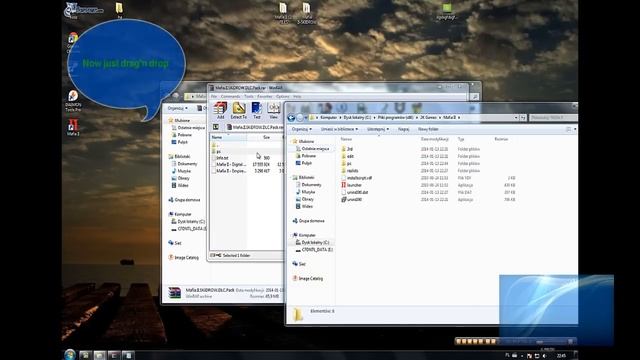Image resolution: width=640 pixels, height=360 pixels.
Task: Open Organizuj dropdown in back Explorer window
Action: [x=178, y=108]
